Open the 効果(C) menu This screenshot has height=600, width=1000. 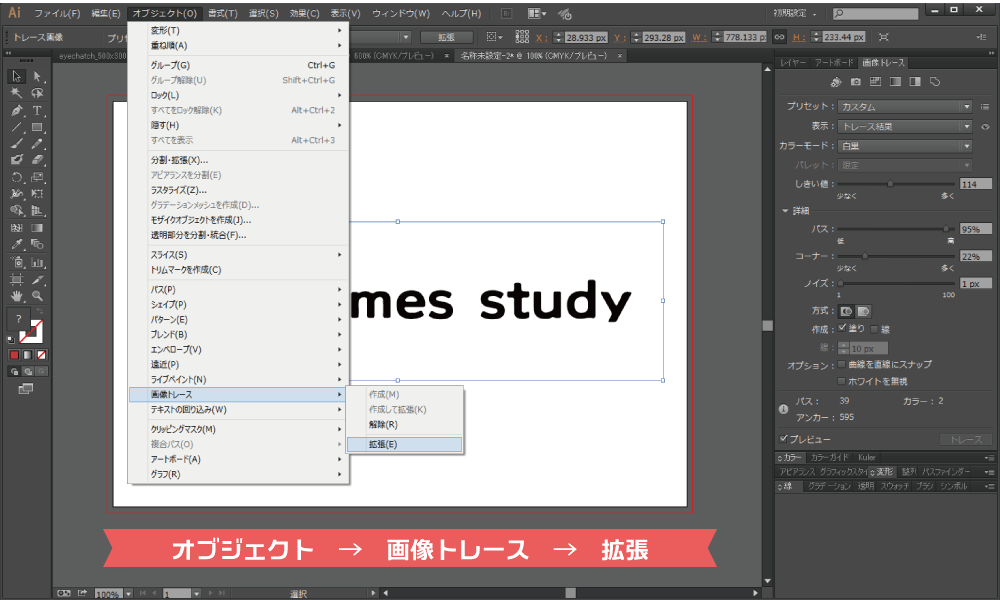[x=304, y=13]
